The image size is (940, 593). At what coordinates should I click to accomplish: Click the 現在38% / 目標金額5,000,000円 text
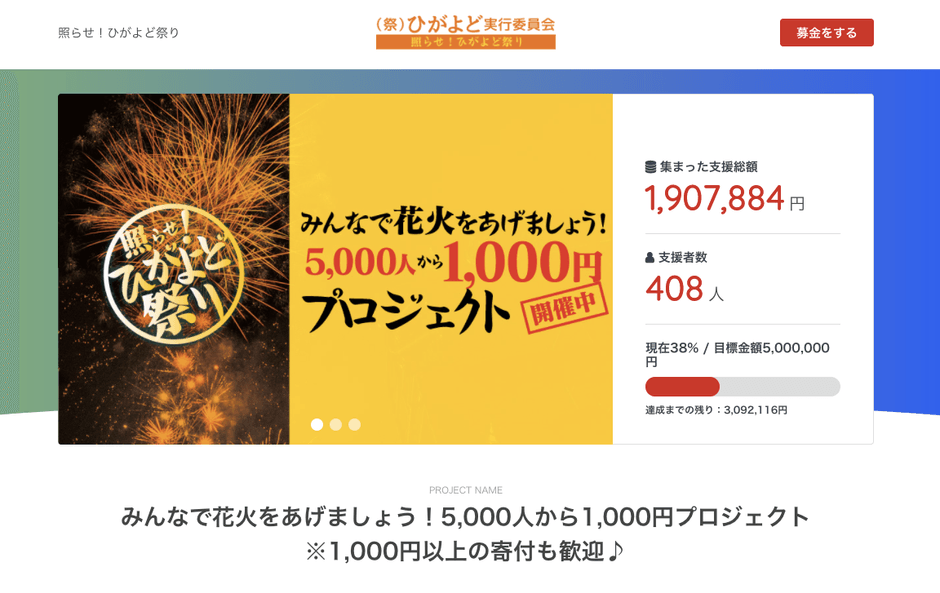pyautogui.click(x=737, y=354)
